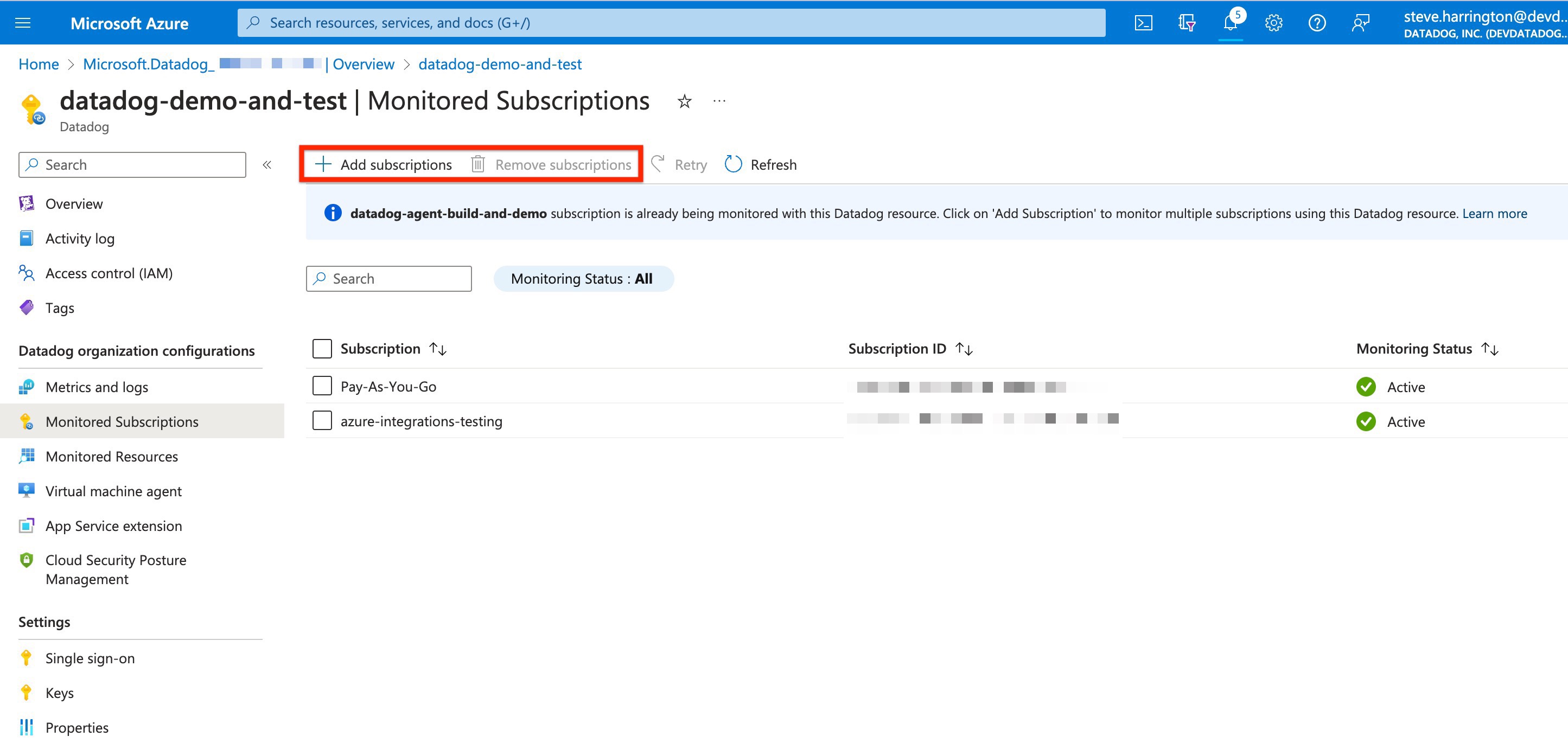Open the ellipsis more options menu
The height and width of the screenshot is (743, 1568).
(719, 101)
